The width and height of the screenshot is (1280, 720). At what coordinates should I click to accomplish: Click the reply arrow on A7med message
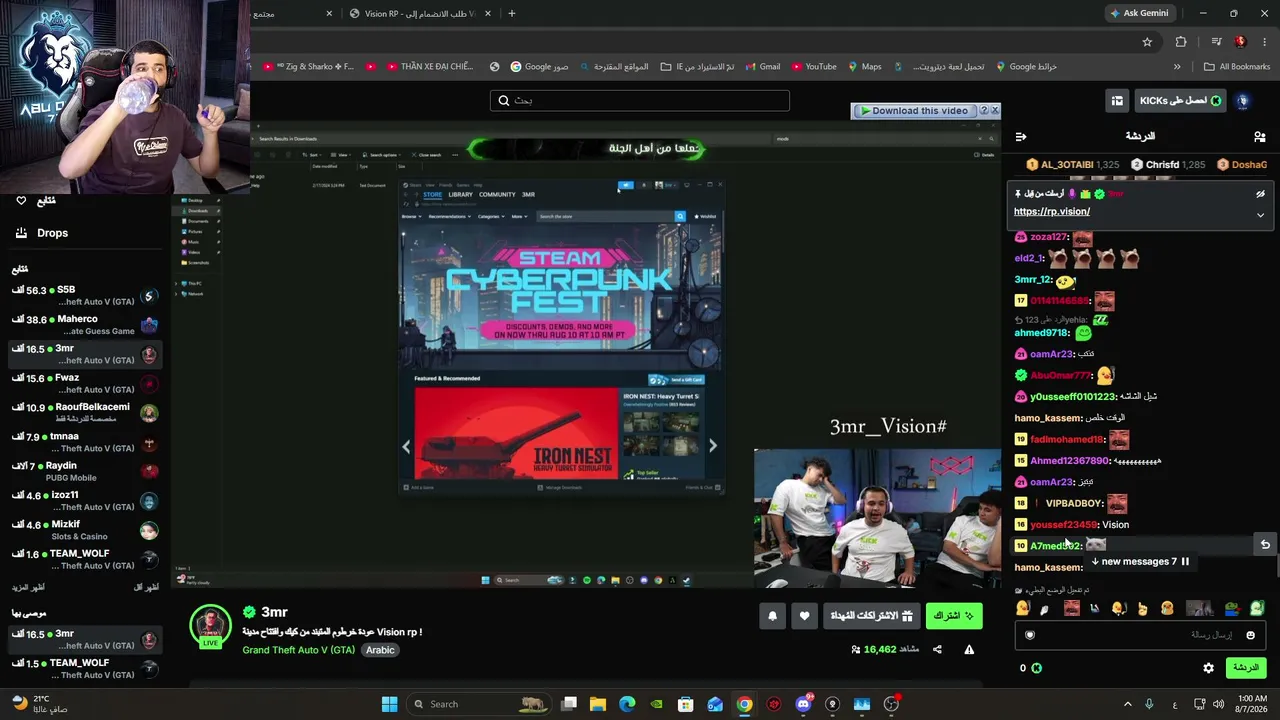1265,545
